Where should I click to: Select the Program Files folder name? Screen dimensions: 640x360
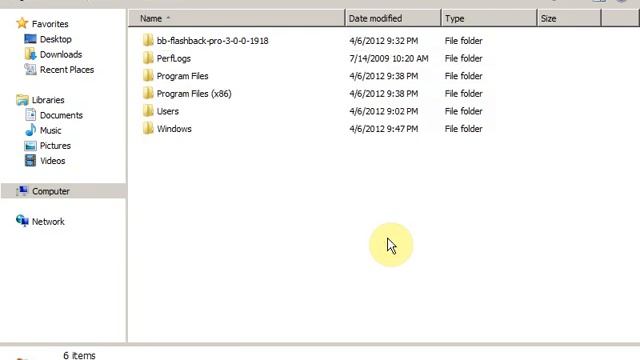point(182,76)
